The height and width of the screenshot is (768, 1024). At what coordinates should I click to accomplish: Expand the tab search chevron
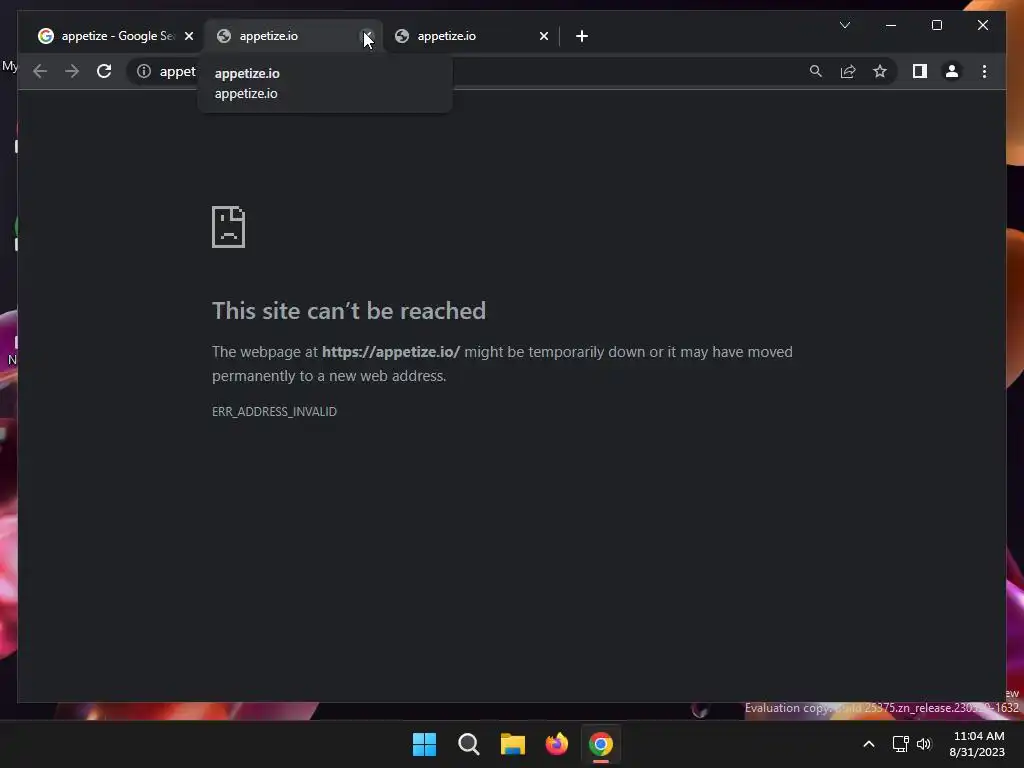(844, 25)
